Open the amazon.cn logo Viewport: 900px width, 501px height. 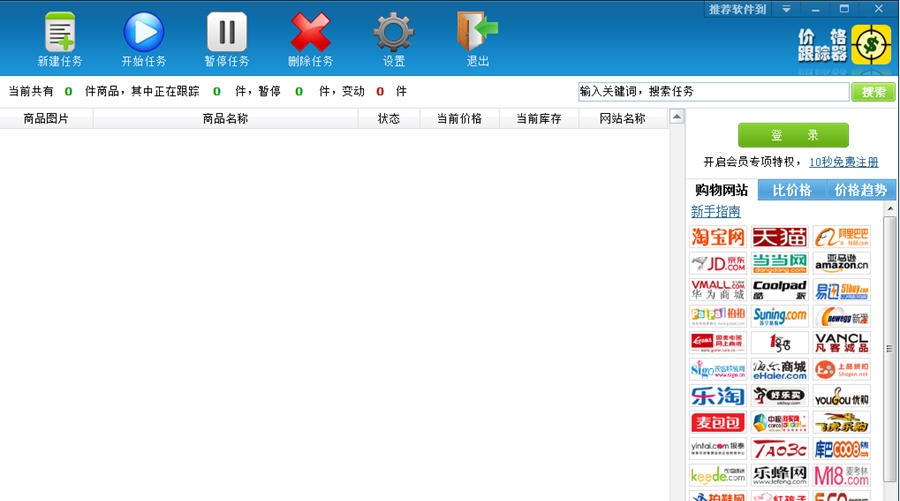tap(841, 263)
